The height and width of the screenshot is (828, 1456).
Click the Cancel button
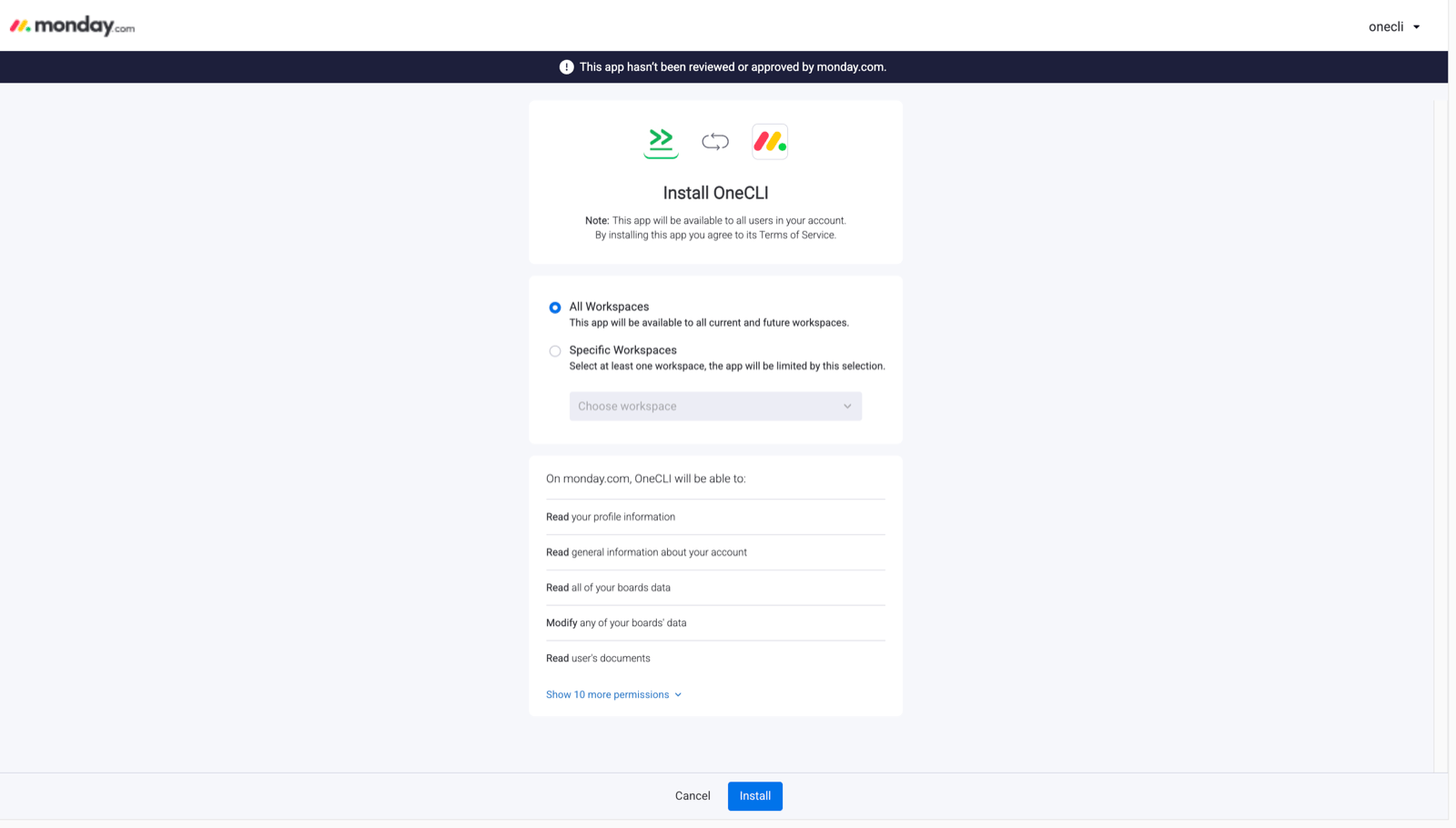pyautogui.click(x=693, y=796)
